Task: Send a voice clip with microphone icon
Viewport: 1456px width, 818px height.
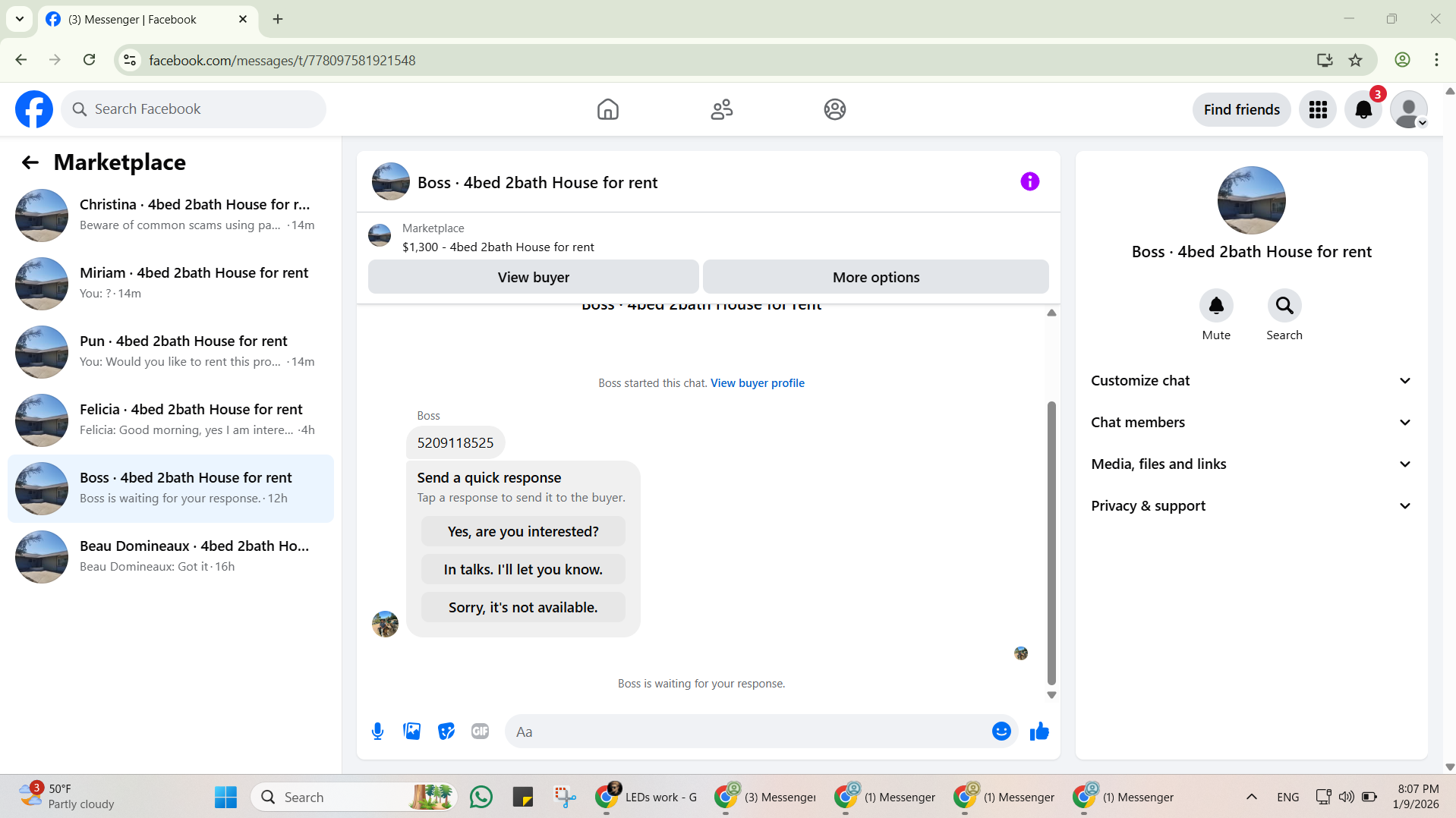Action: (x=377, y=731)
